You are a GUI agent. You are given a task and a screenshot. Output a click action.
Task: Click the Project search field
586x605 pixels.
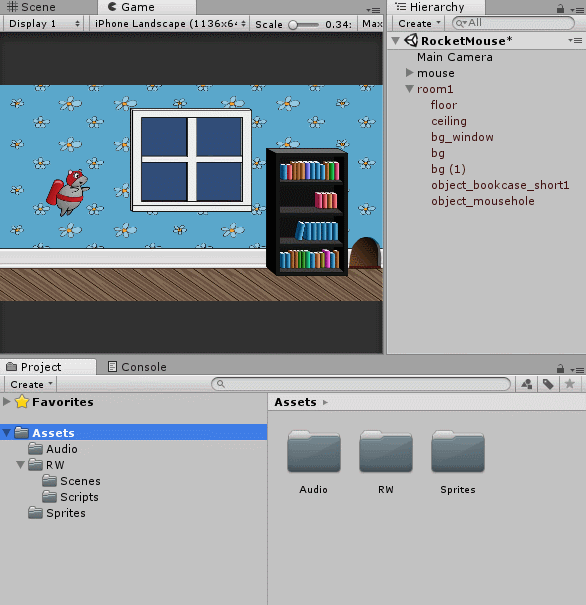[361, 384]
